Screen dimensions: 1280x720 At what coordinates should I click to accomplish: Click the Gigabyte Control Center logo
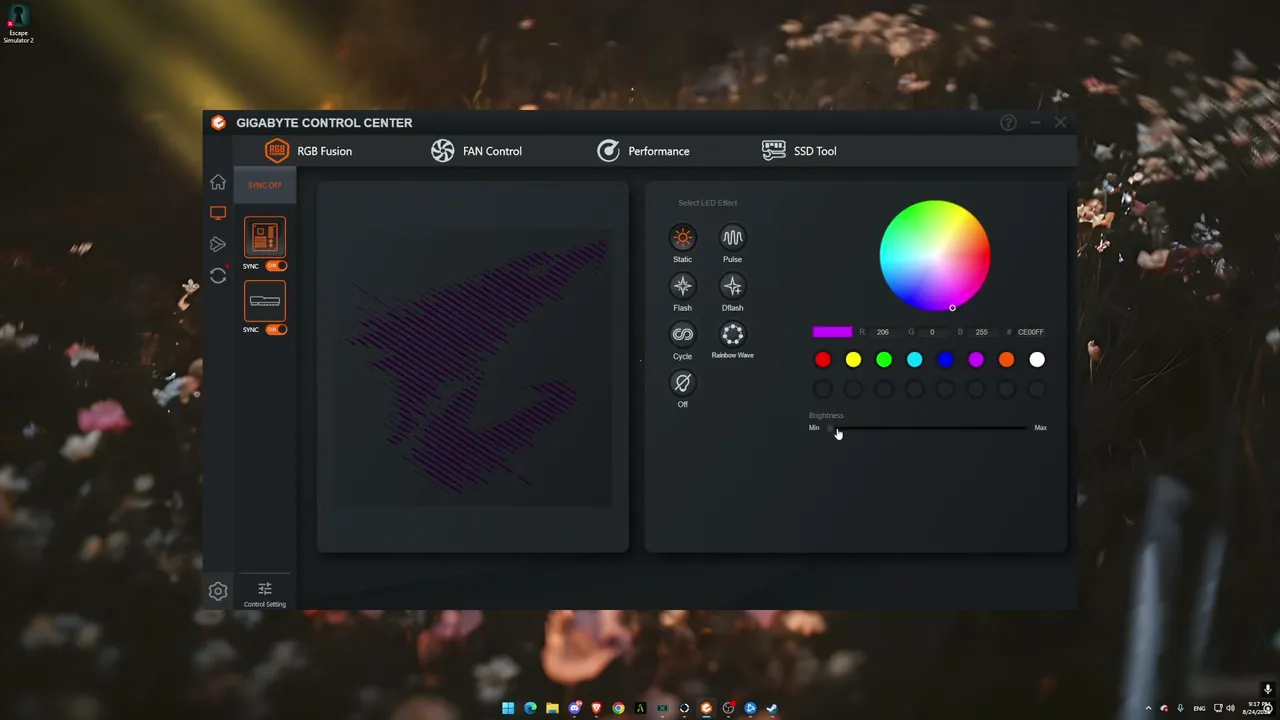[x=218, y=123]
